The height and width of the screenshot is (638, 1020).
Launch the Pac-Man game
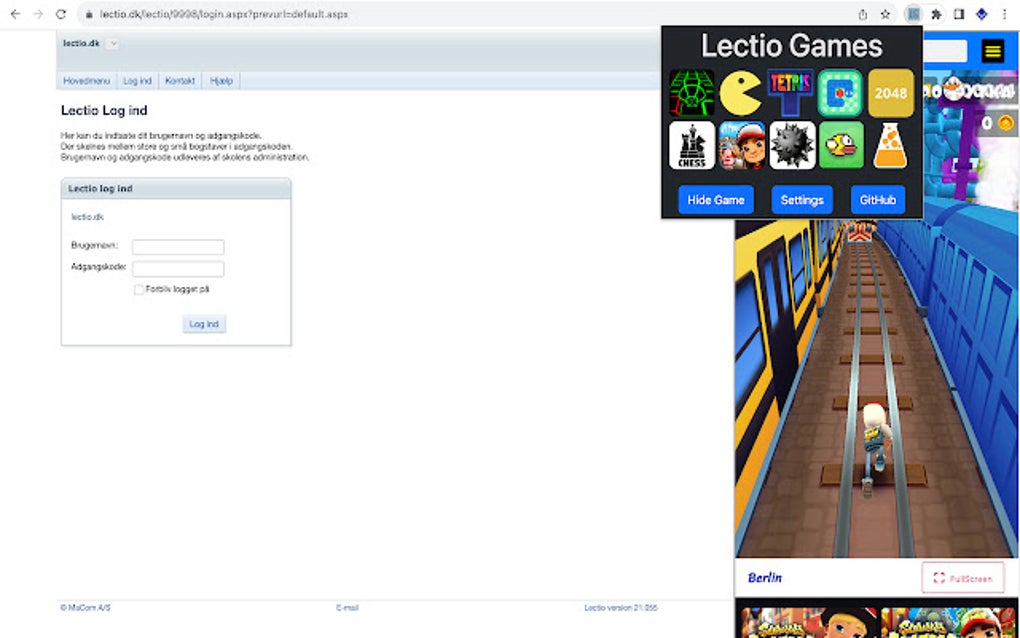tap(740, 93)
